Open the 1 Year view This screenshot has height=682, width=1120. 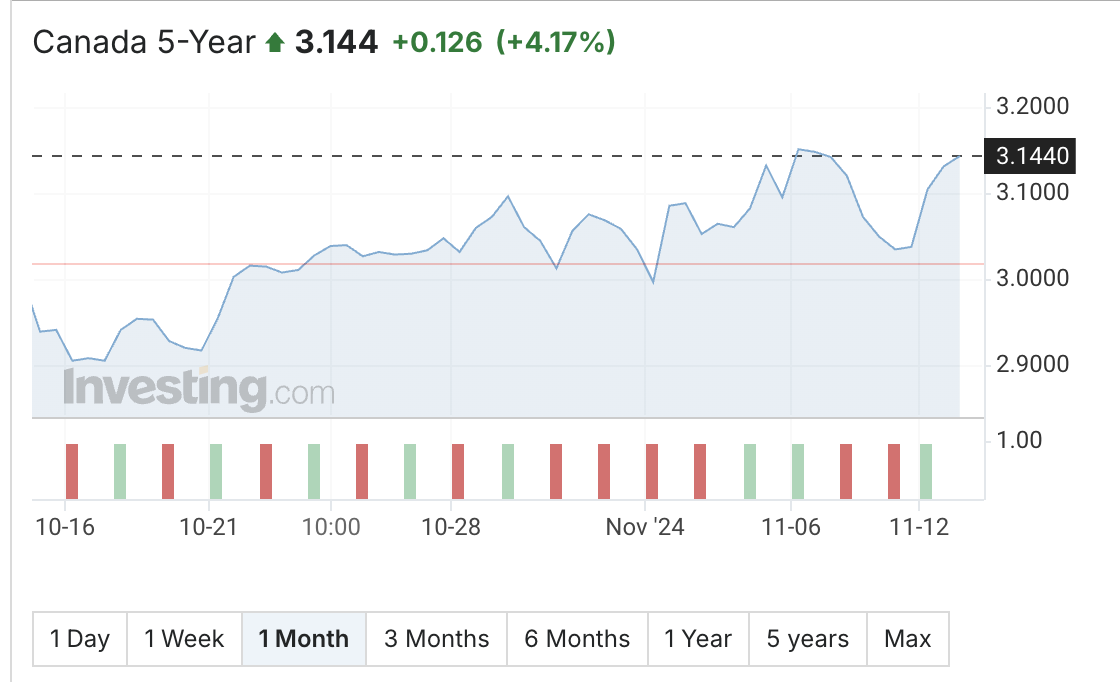pos(698,639)
